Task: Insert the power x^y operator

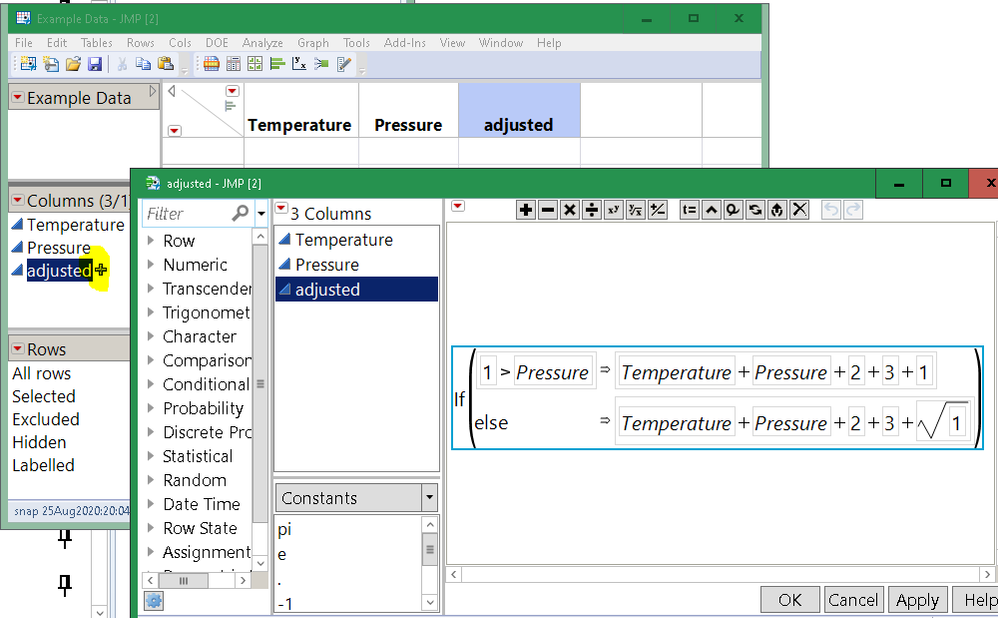Action: 614,210
